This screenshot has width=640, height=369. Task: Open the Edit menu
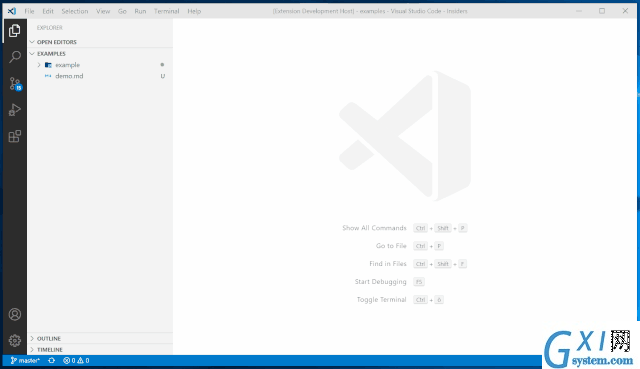pyautogui.click(x=48, y=11)
